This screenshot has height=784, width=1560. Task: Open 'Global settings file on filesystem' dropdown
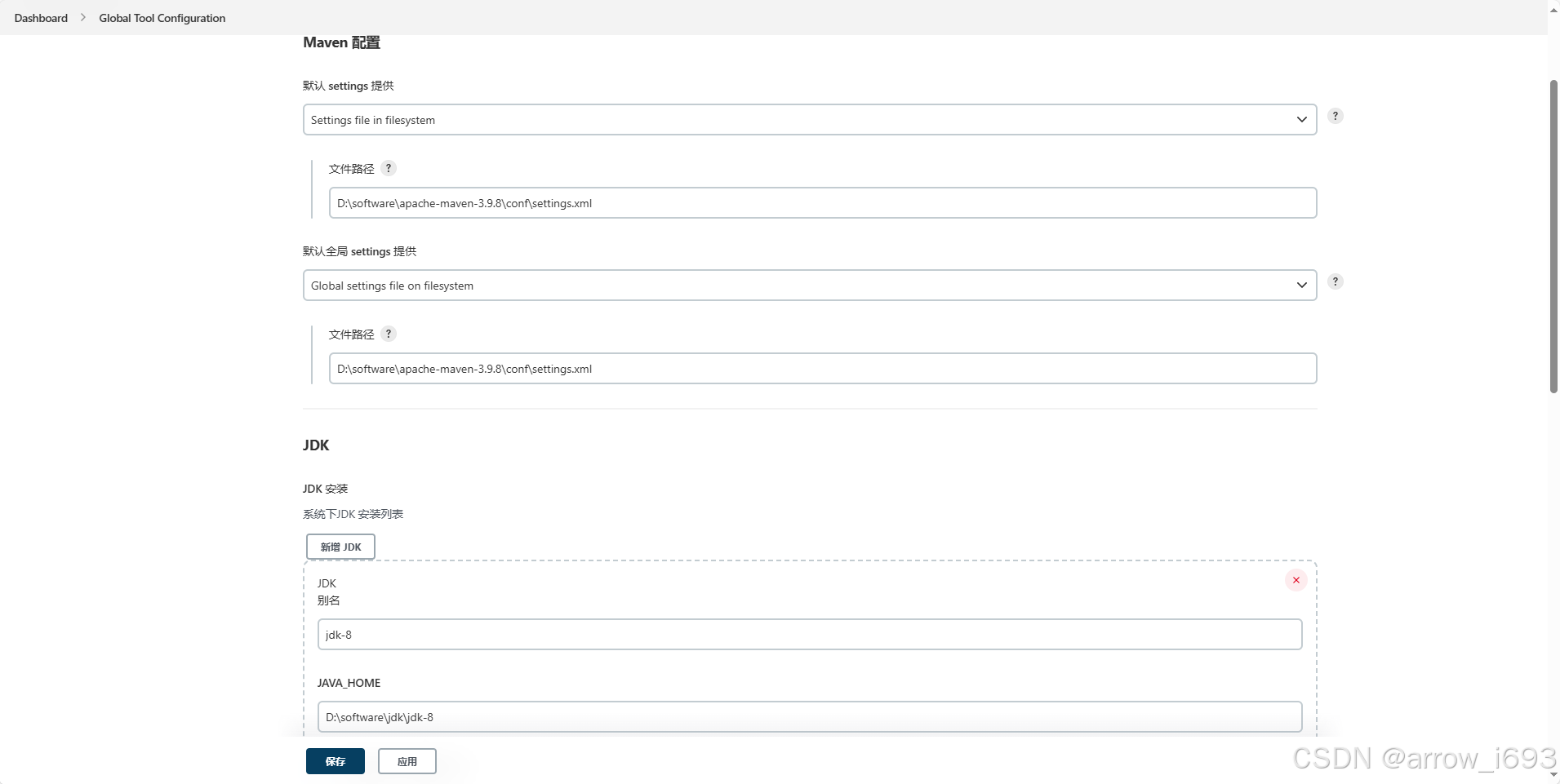(x=810, y=286)
